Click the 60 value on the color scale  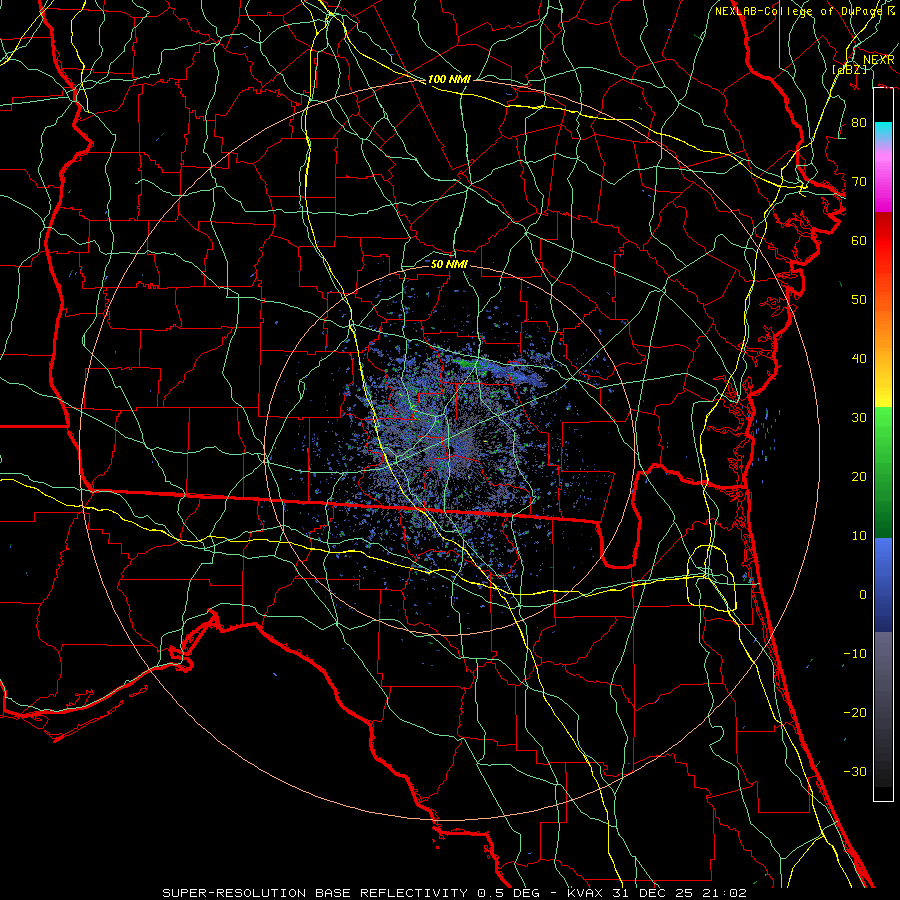(859, 241)
